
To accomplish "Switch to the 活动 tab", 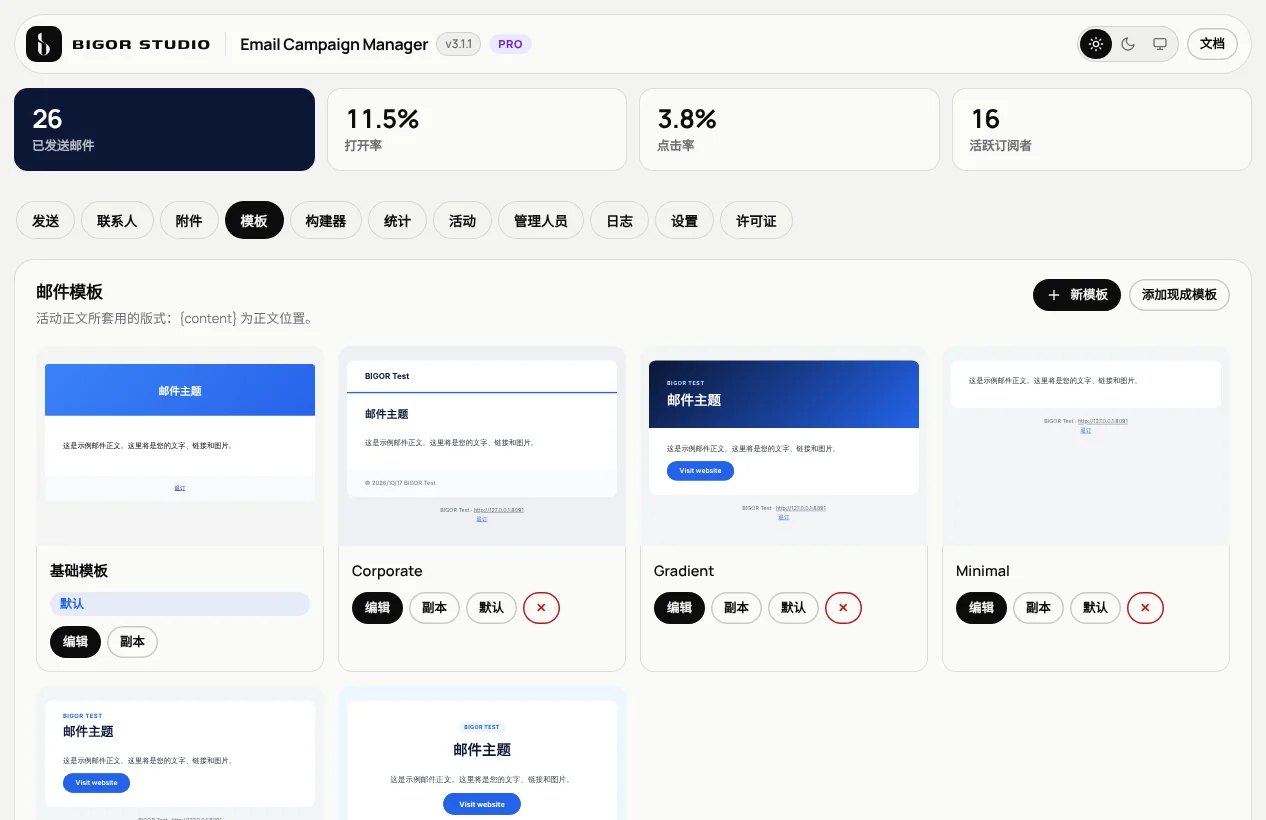I will 462,221.
